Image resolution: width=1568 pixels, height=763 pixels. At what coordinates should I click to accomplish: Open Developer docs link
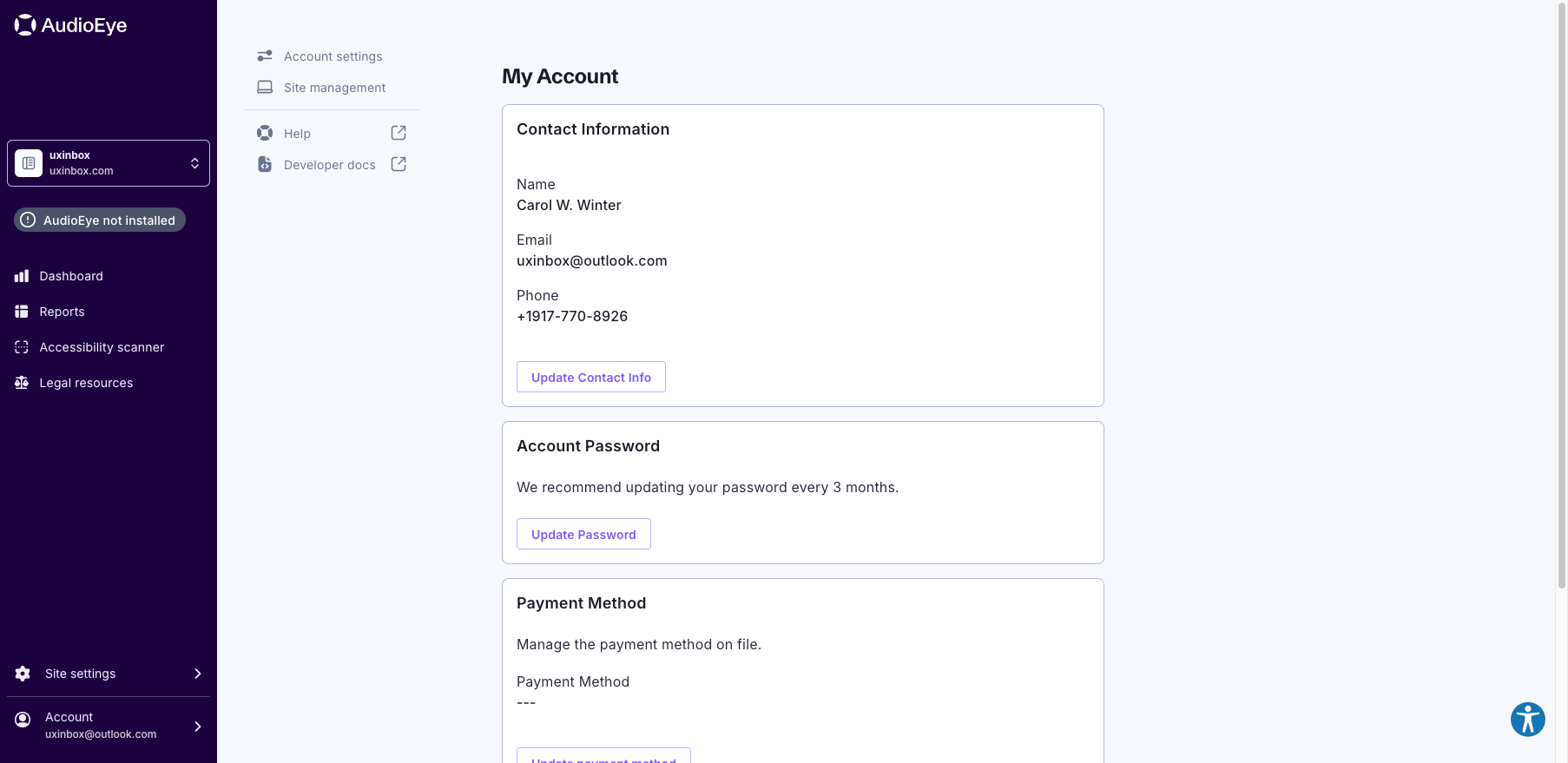(x=332, y=164)
